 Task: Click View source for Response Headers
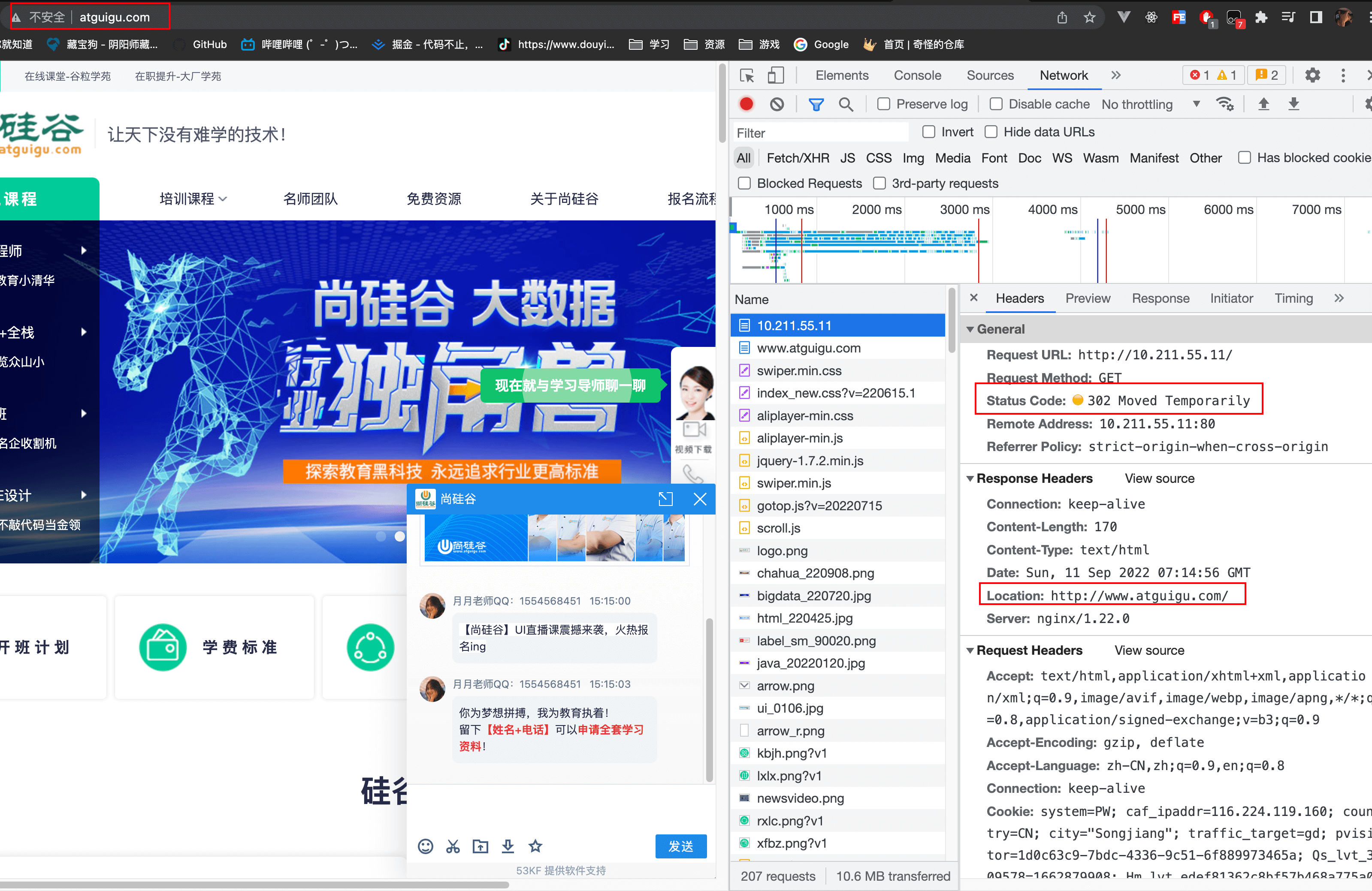pos(1159,479)
